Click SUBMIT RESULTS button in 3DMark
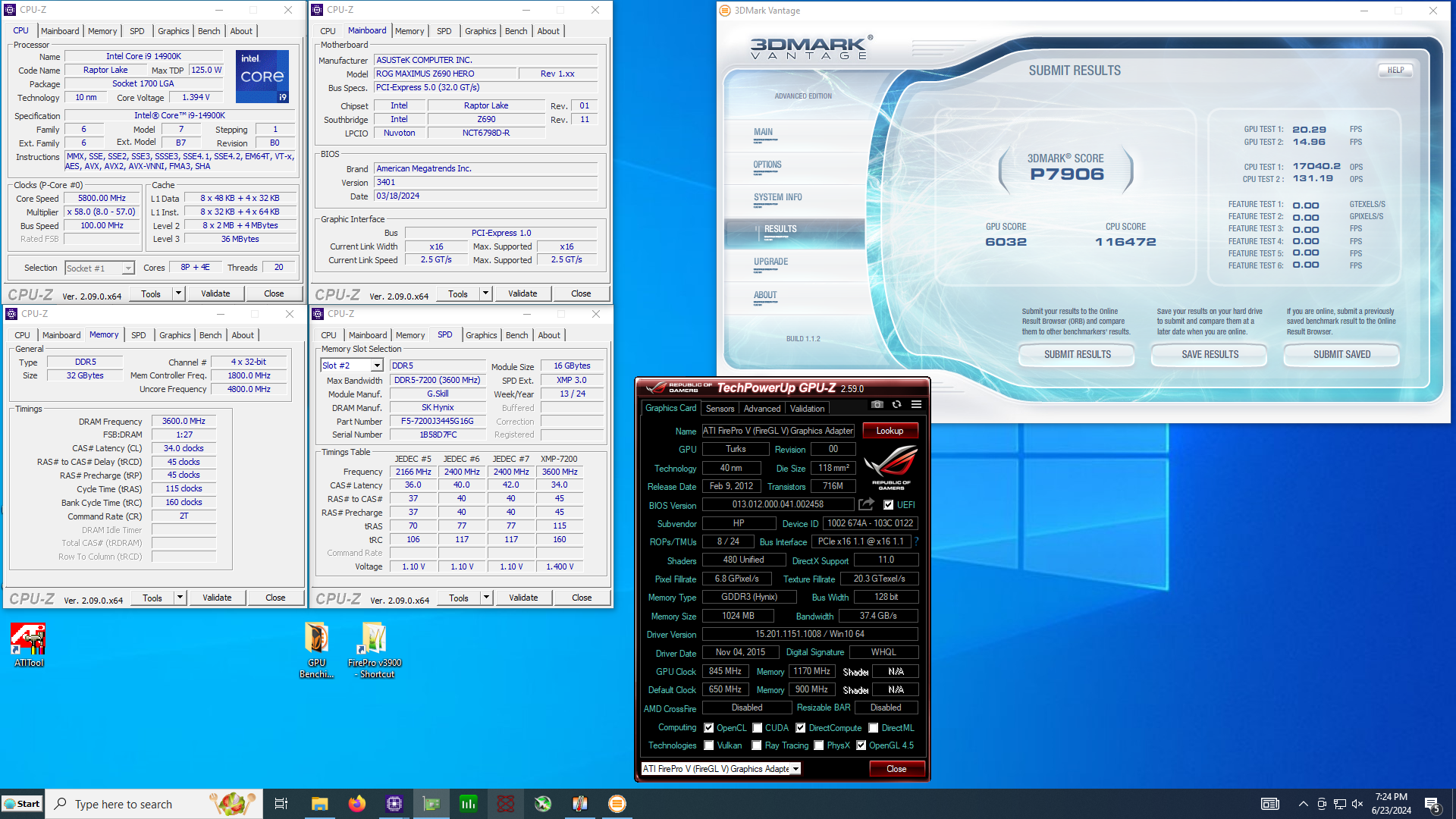Screen dimensions: 1456x819 pyautogui.click(x=1077, y=354)
